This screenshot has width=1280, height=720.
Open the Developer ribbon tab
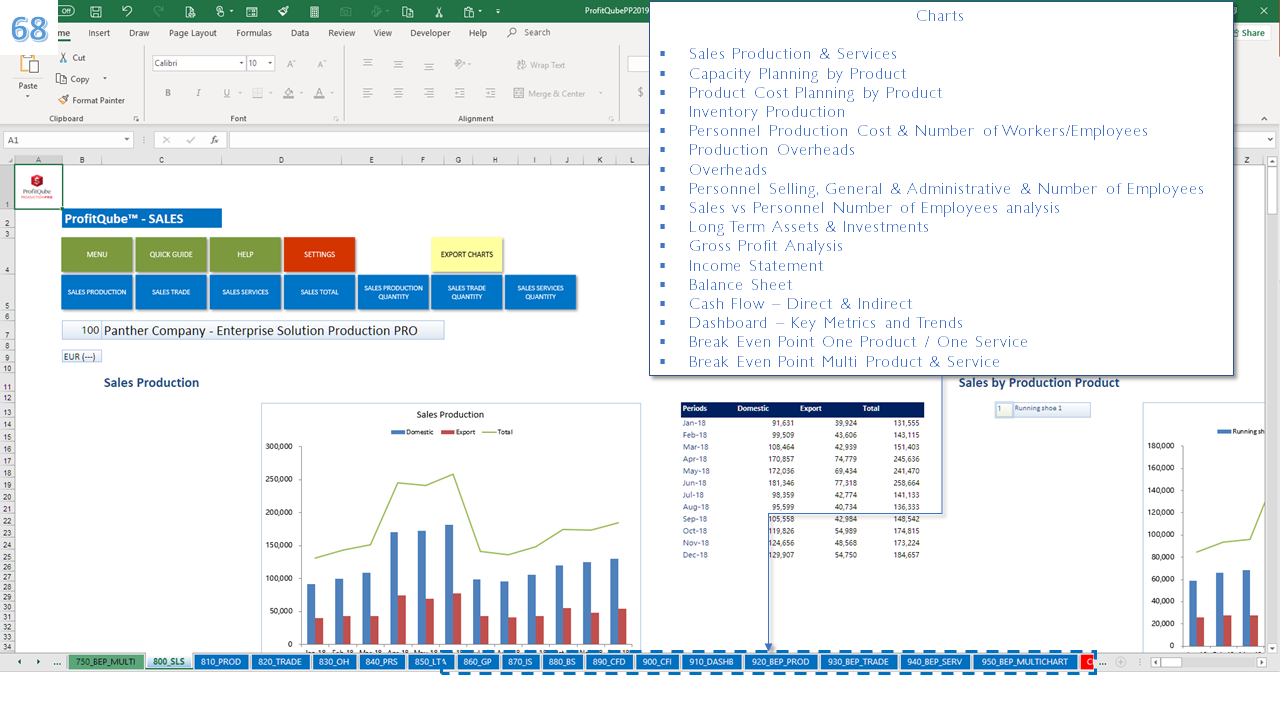430,33
